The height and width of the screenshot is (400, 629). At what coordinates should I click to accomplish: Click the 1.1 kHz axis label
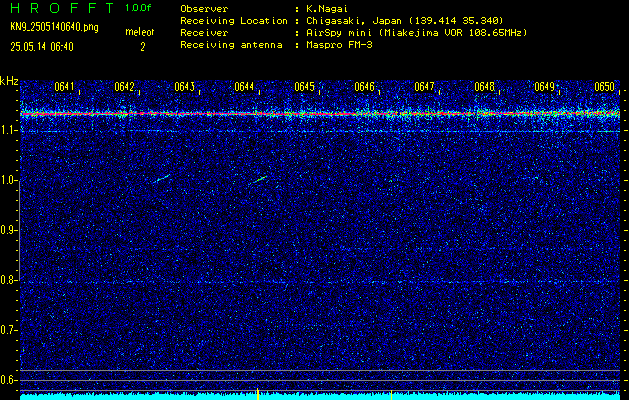8,130
